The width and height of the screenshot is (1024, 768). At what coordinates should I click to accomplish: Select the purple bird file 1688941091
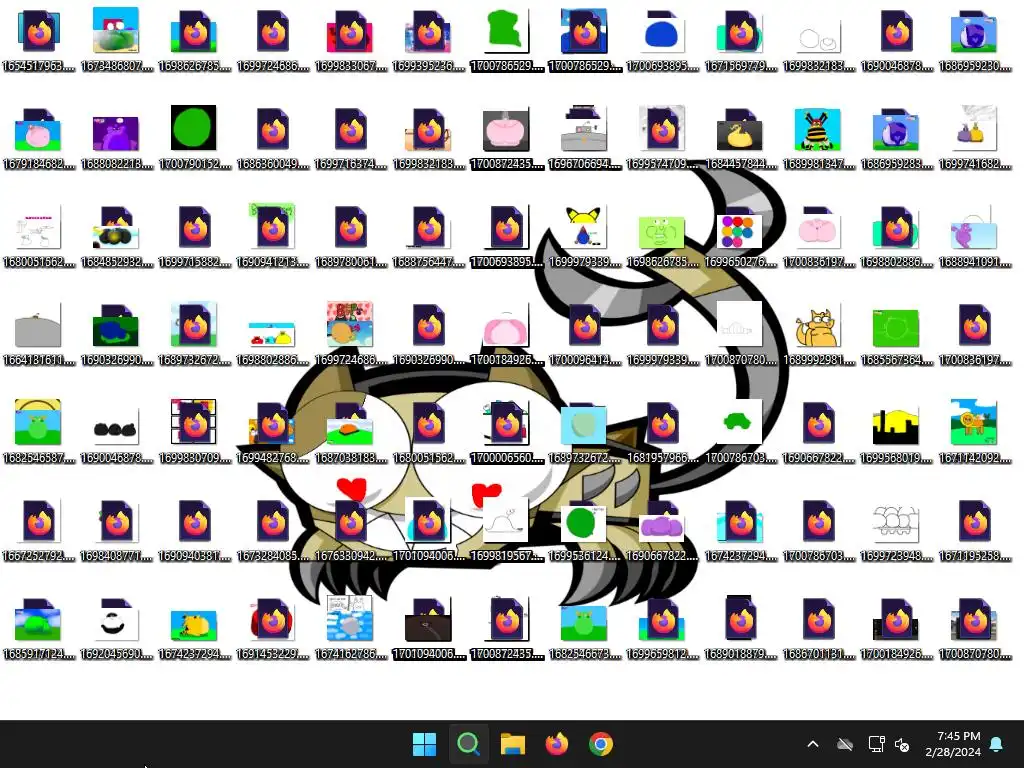[x=974, y=235]
